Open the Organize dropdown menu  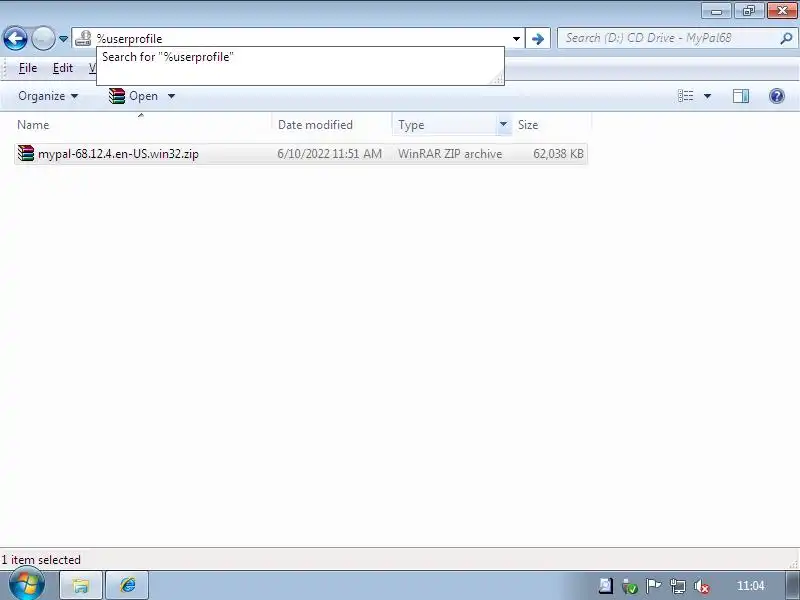tap(48, 96)
